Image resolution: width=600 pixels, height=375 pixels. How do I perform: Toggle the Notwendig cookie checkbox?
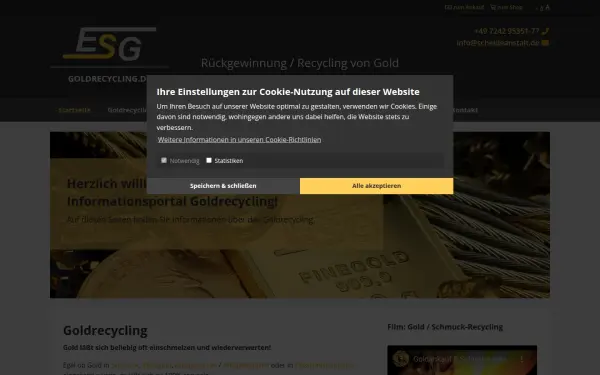164,160
